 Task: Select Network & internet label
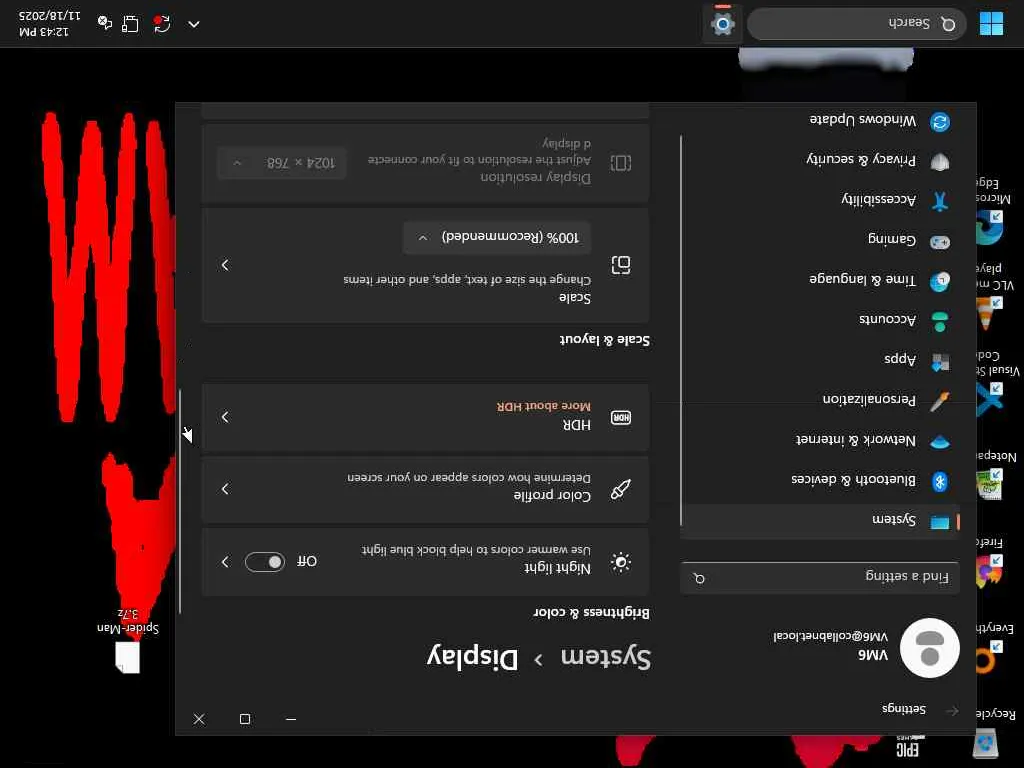click(x=856, y=440)
